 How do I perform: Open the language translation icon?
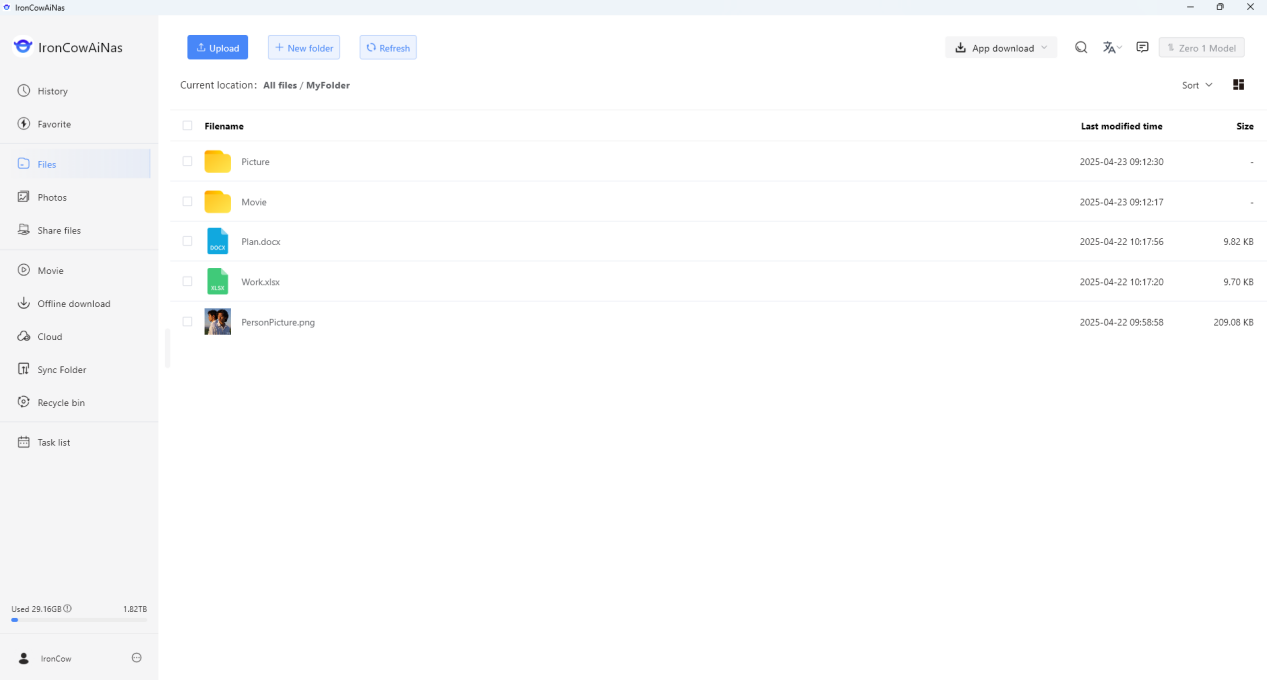pyautogui.click(x=1110, y=48)
